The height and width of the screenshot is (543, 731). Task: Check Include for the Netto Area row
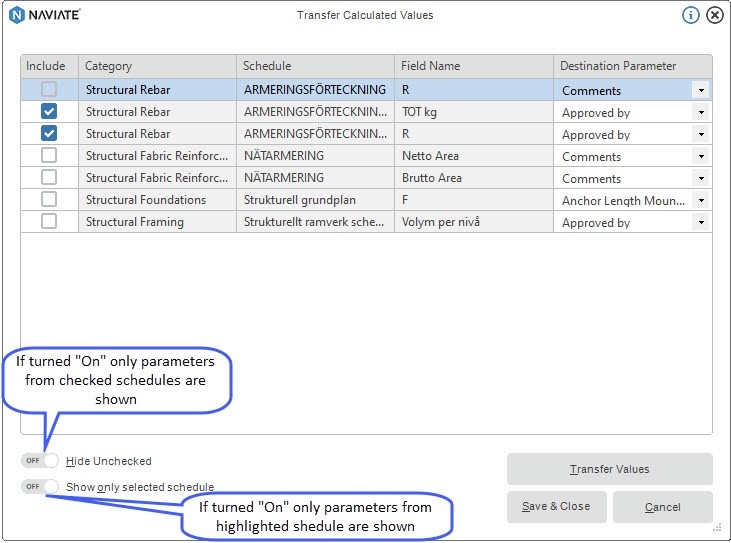coord(49,156)
